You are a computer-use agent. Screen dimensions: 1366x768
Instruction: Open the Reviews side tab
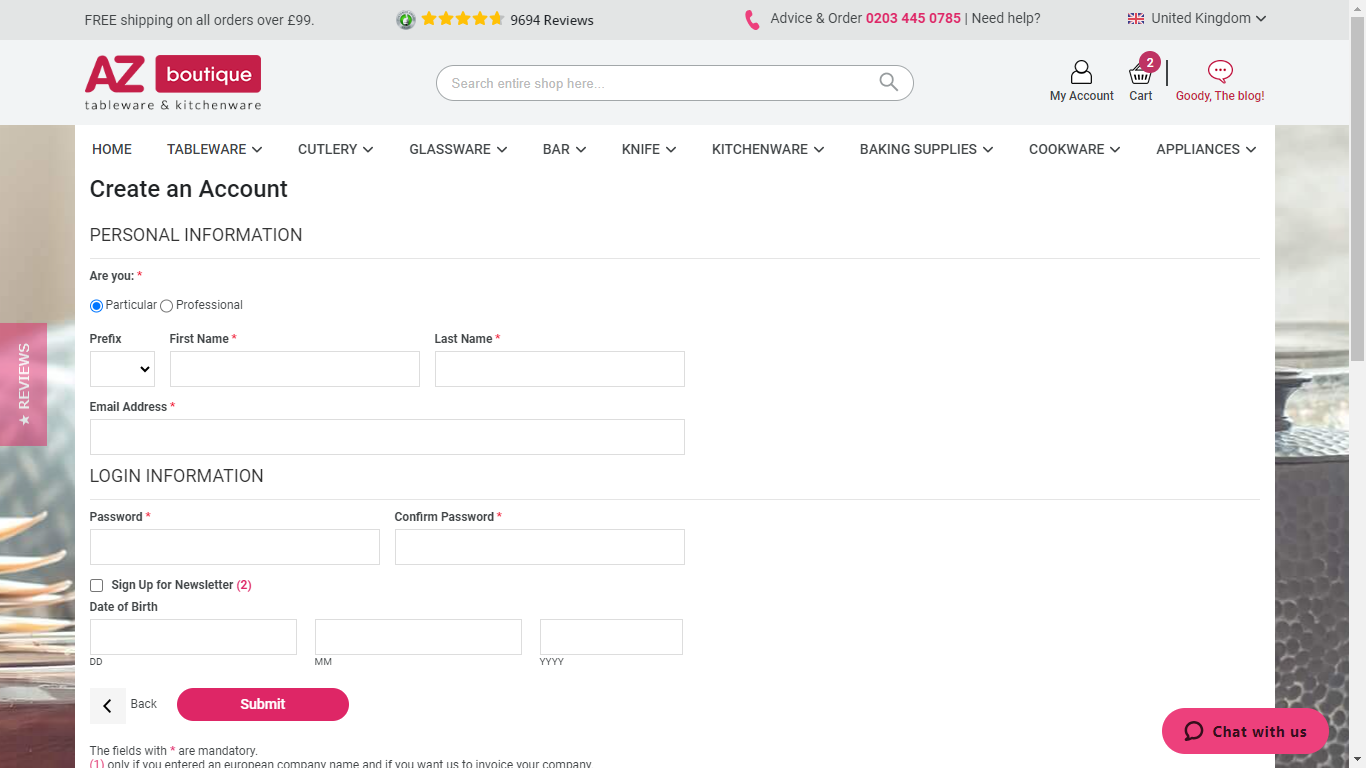click(23, 384)
